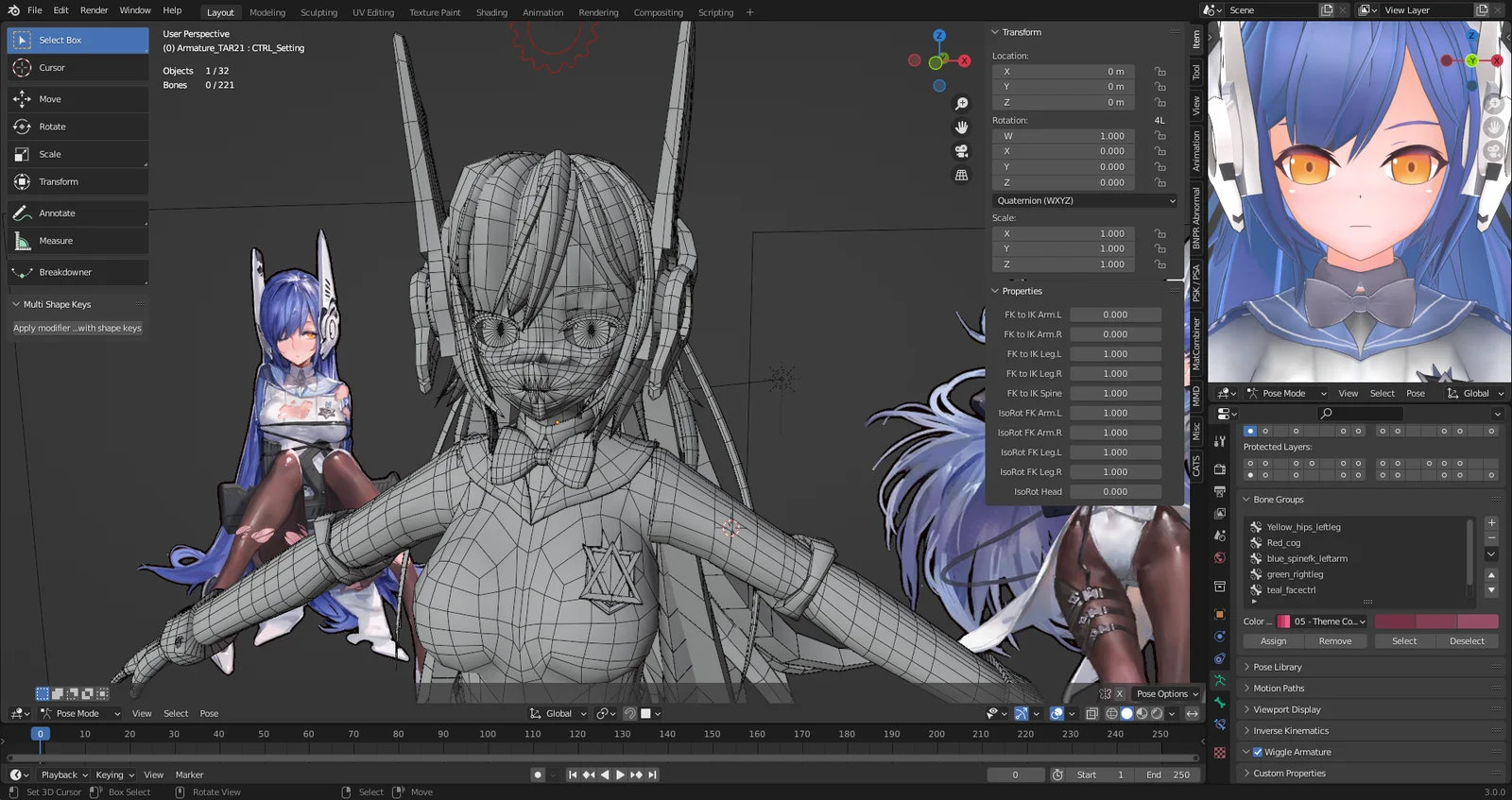Enable the Wiggle Armature checkbox
Viewport: 1512px width, 800px height.
click(1258, 753)
